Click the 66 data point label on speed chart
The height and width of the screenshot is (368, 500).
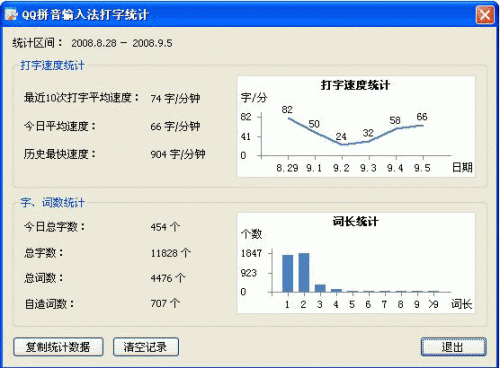tap(422, 117)
